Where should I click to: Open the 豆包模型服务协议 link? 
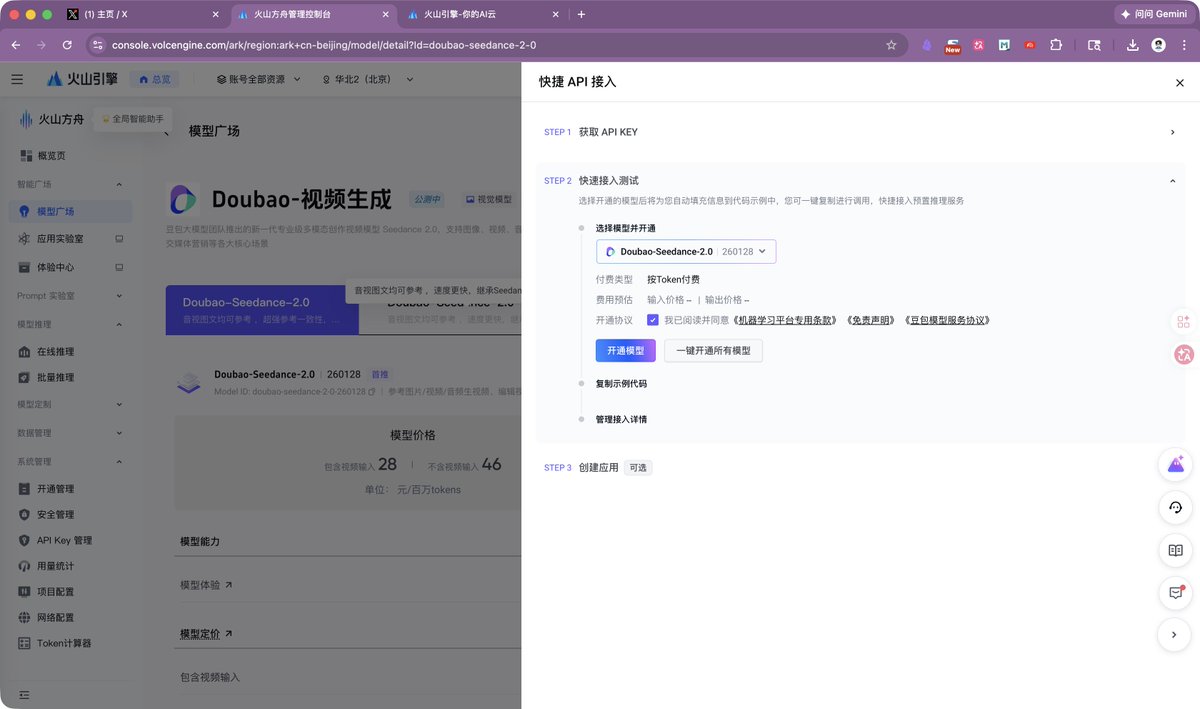[x=949, y=321]
